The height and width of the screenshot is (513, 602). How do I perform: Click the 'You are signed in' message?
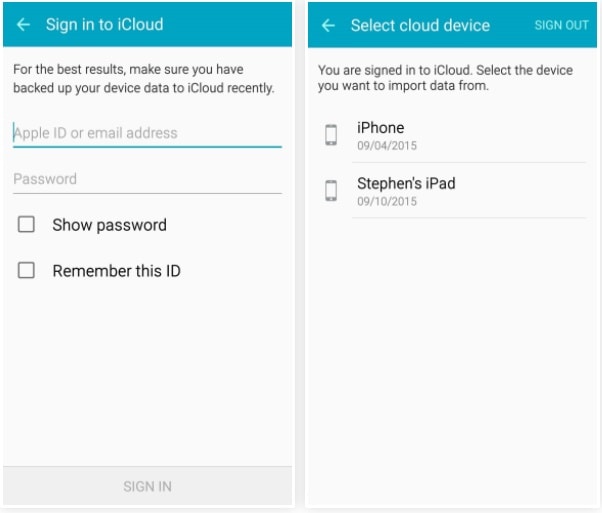445,78
